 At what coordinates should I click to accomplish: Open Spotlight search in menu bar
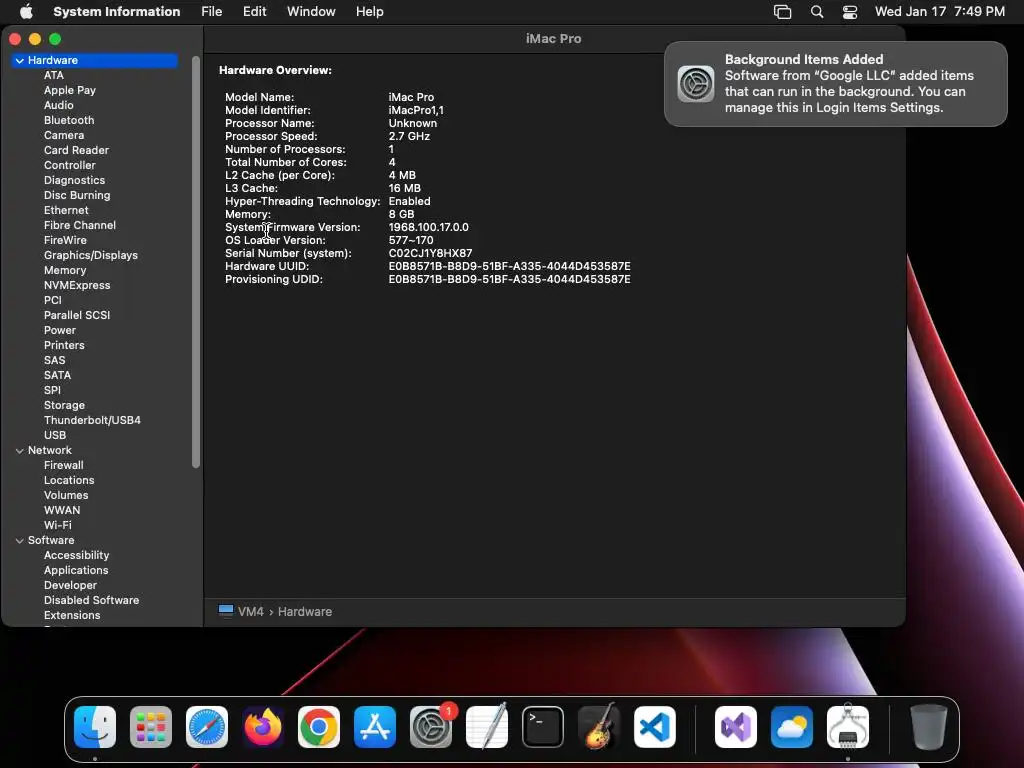817,12
